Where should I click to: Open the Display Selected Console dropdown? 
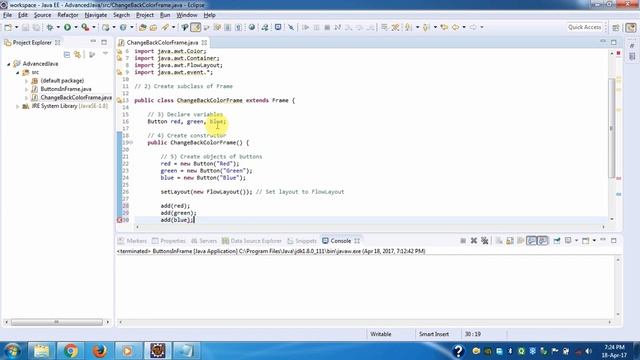point(576,241)
